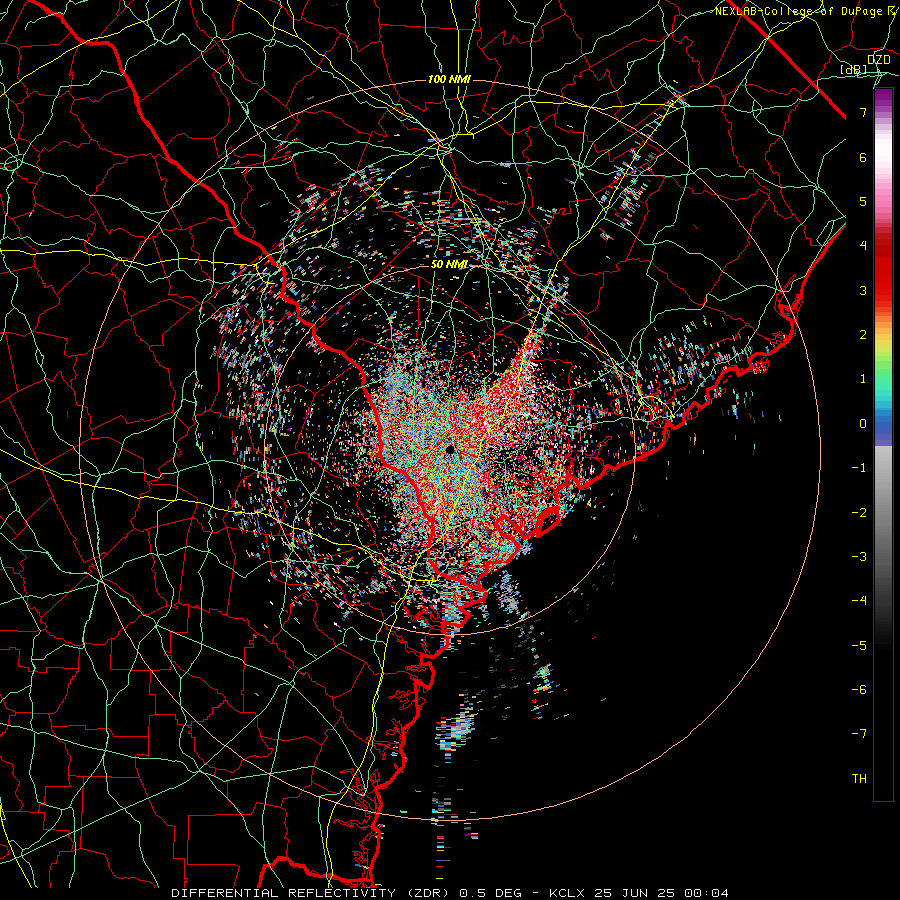Click the 7 value on the color scale
The height and width of the screenshot is (900, 900).
pyautogui.click(x=863, y=112)
